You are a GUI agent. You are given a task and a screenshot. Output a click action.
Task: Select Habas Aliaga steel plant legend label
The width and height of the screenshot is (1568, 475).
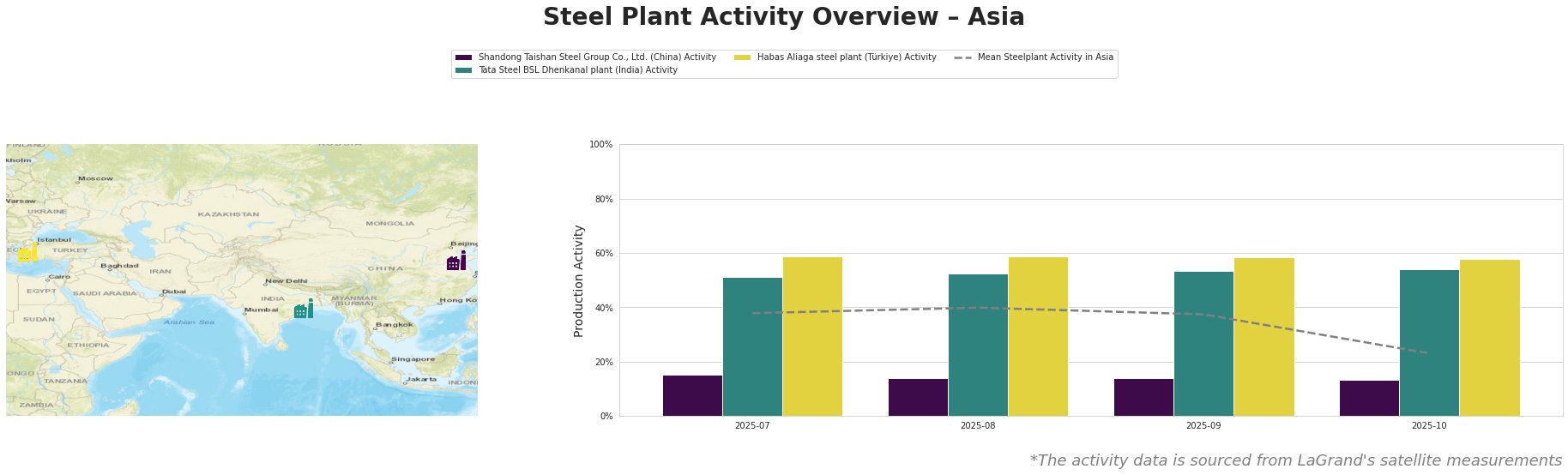coord(846,57)
